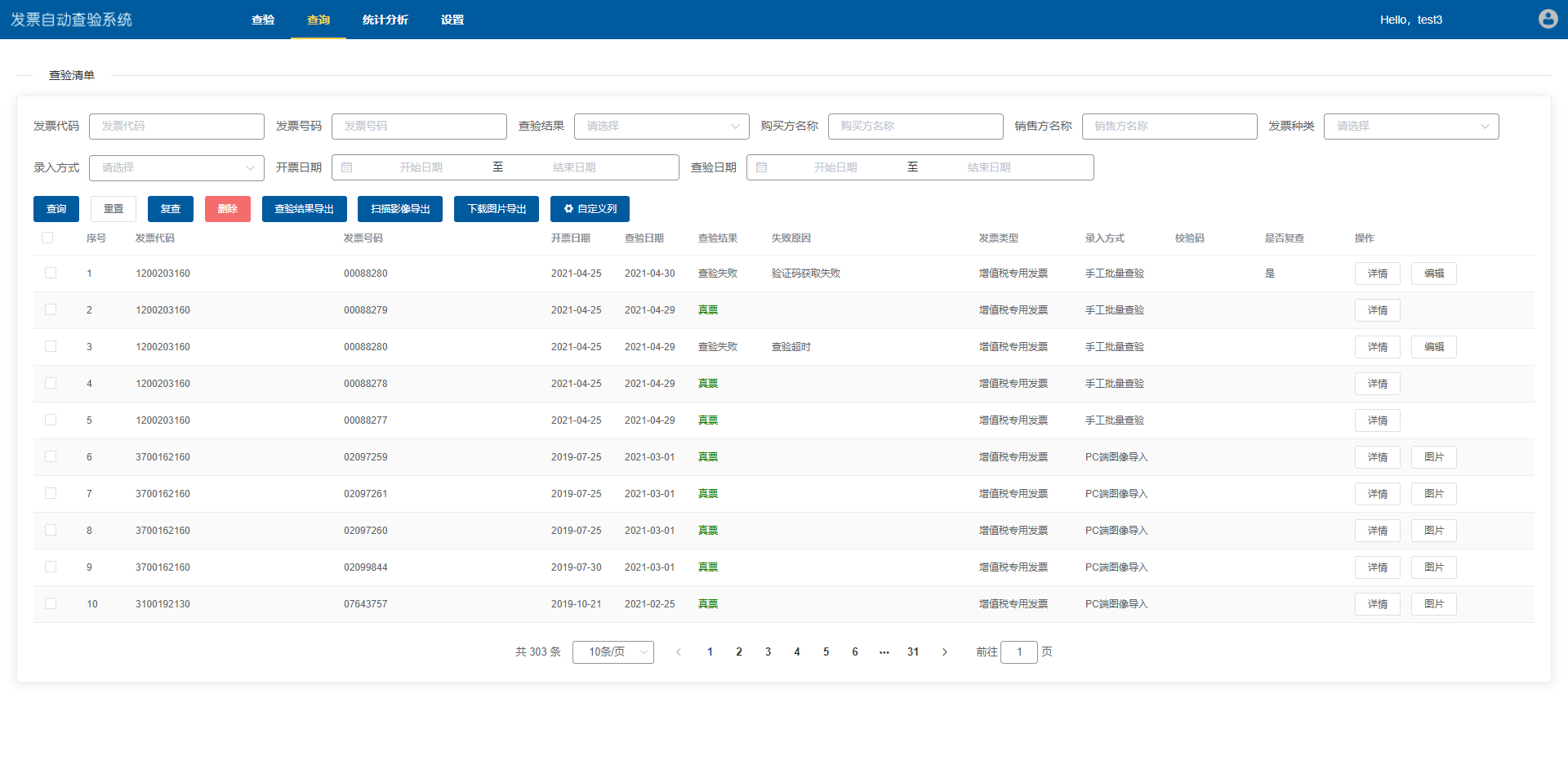The width and height of the screenshot is (1568, 765).
Task: Select the header select-all checkbox
Action: 47,238
